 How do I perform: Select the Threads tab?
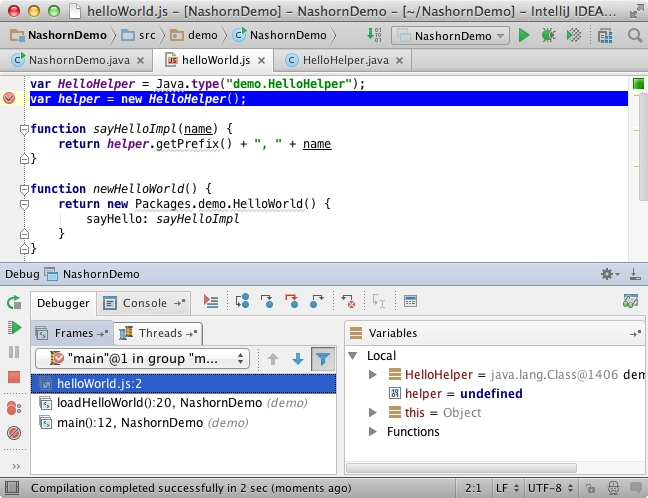158,333
